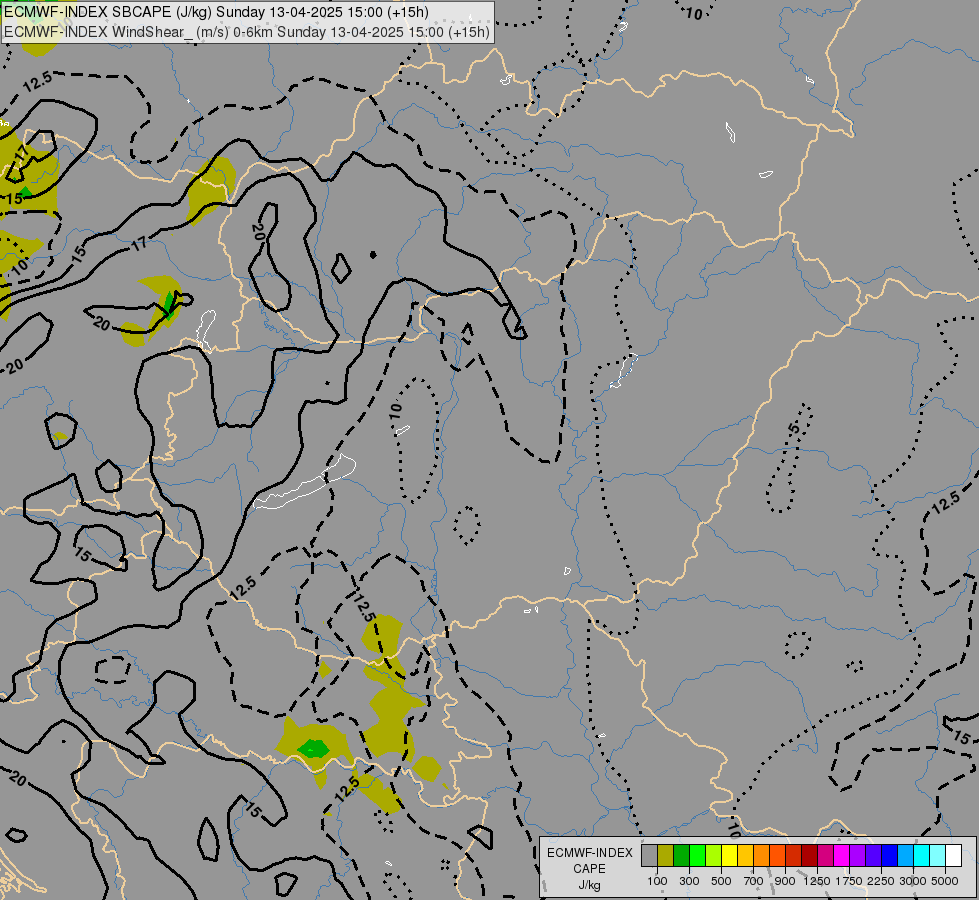Click the '300' legend value label
979x900 pixels.
coord(689,881)
